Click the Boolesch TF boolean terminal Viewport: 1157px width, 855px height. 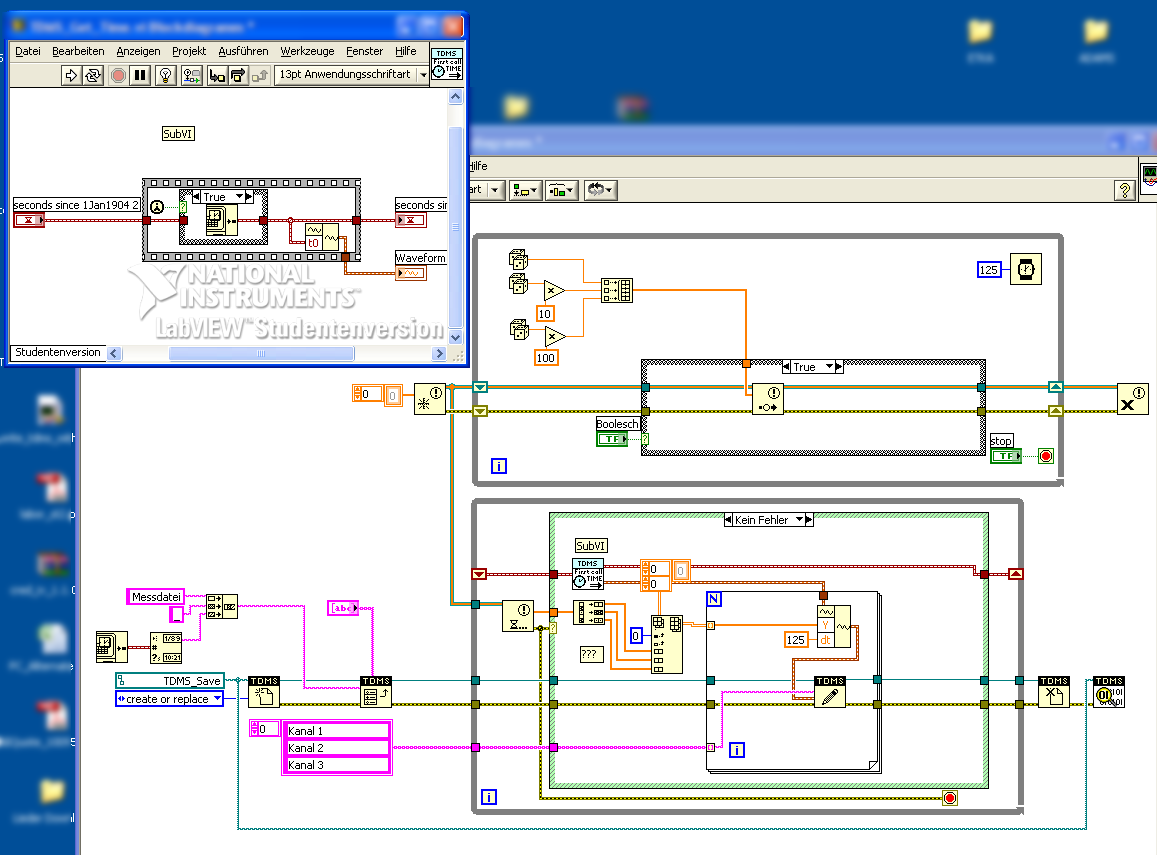tap(612, 439)
